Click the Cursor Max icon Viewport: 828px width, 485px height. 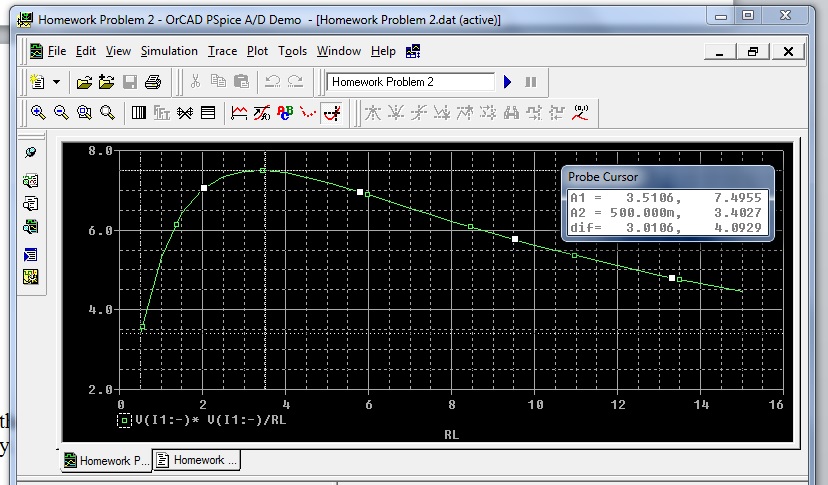465,113
